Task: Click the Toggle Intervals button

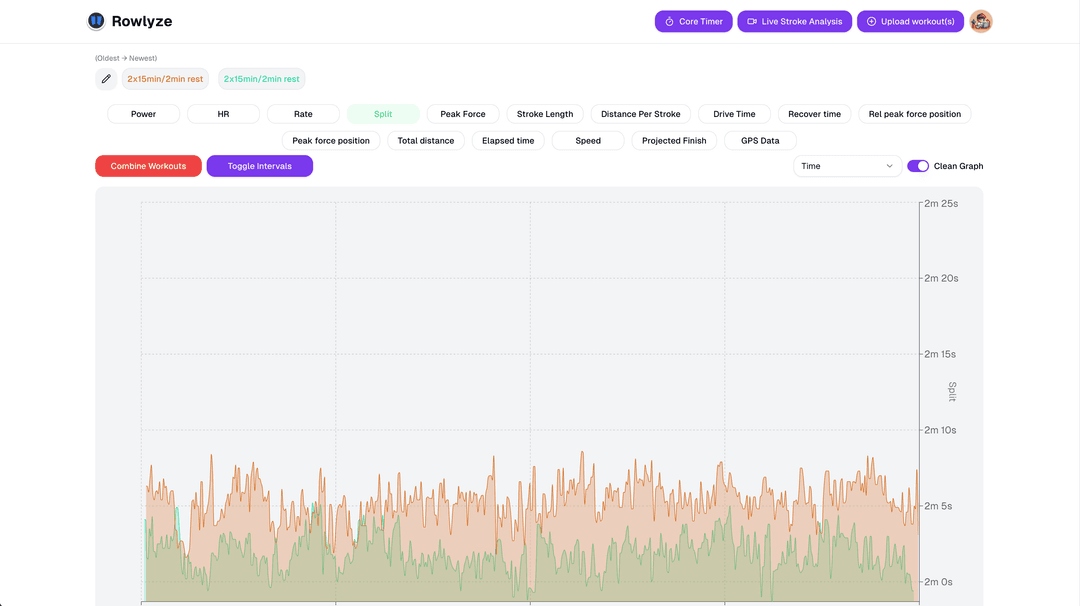Action: tap(260, 166)
